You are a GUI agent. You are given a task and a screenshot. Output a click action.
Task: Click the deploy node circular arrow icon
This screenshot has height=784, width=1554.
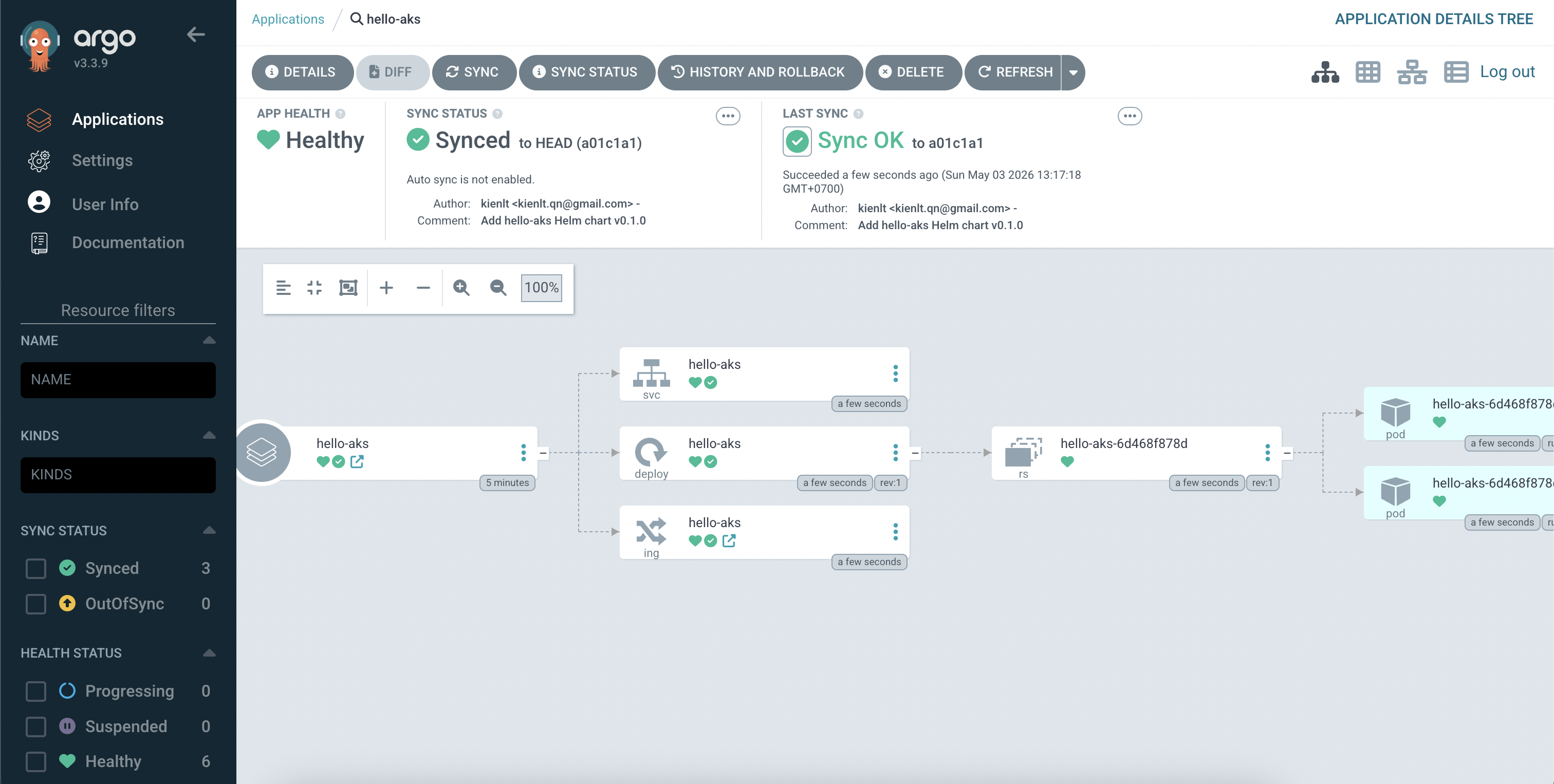[651, 452]
